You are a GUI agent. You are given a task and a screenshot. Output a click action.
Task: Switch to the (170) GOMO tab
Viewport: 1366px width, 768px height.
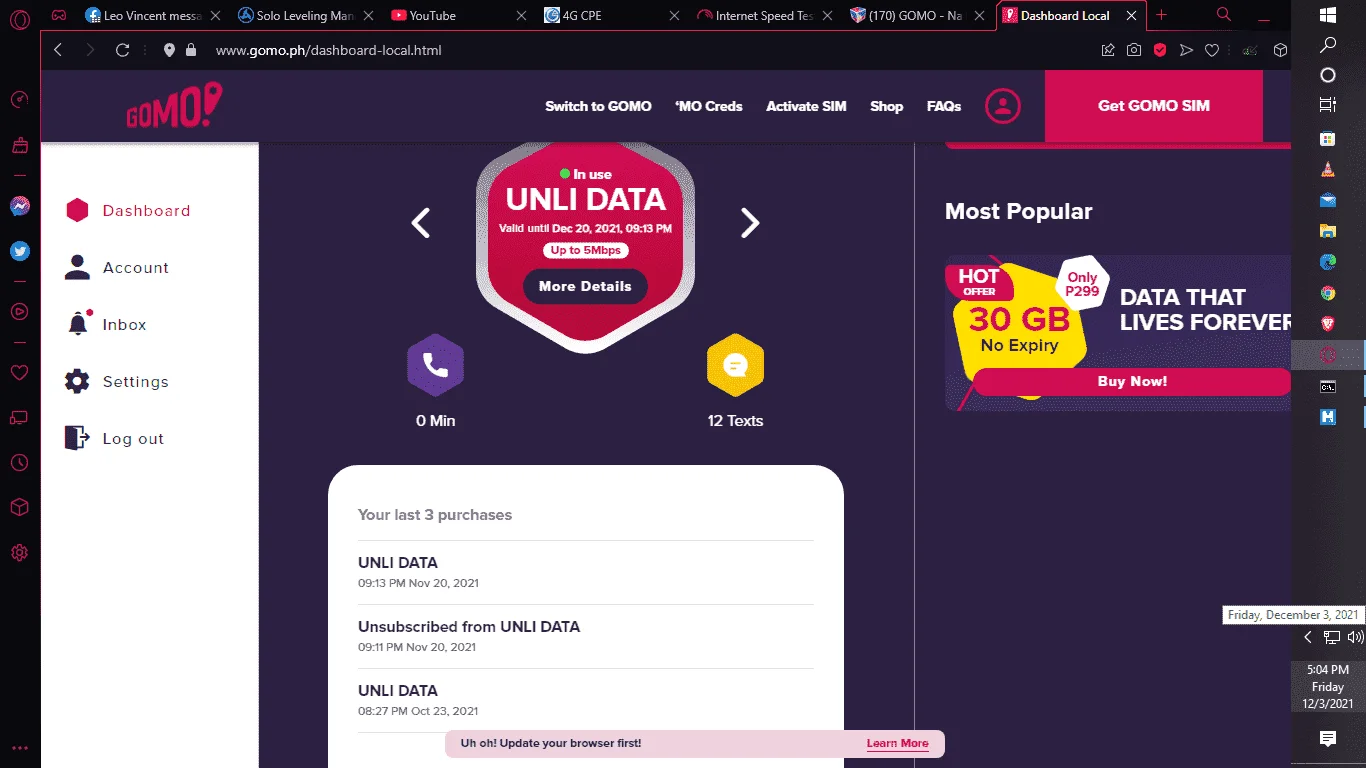point(918,16)
